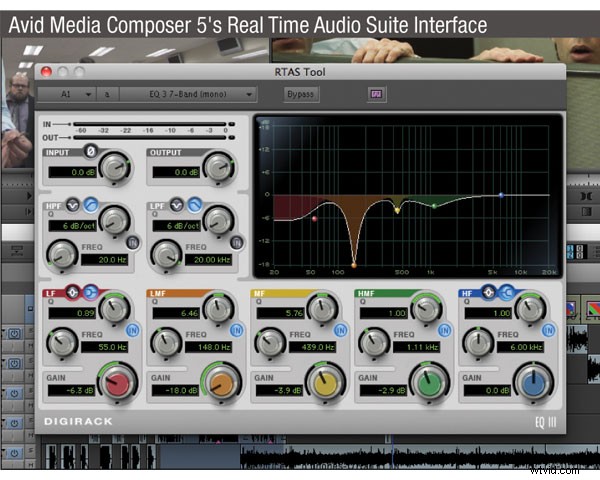Click the HPF FREQ knob

pyautogui.click(x=62, y=255)
